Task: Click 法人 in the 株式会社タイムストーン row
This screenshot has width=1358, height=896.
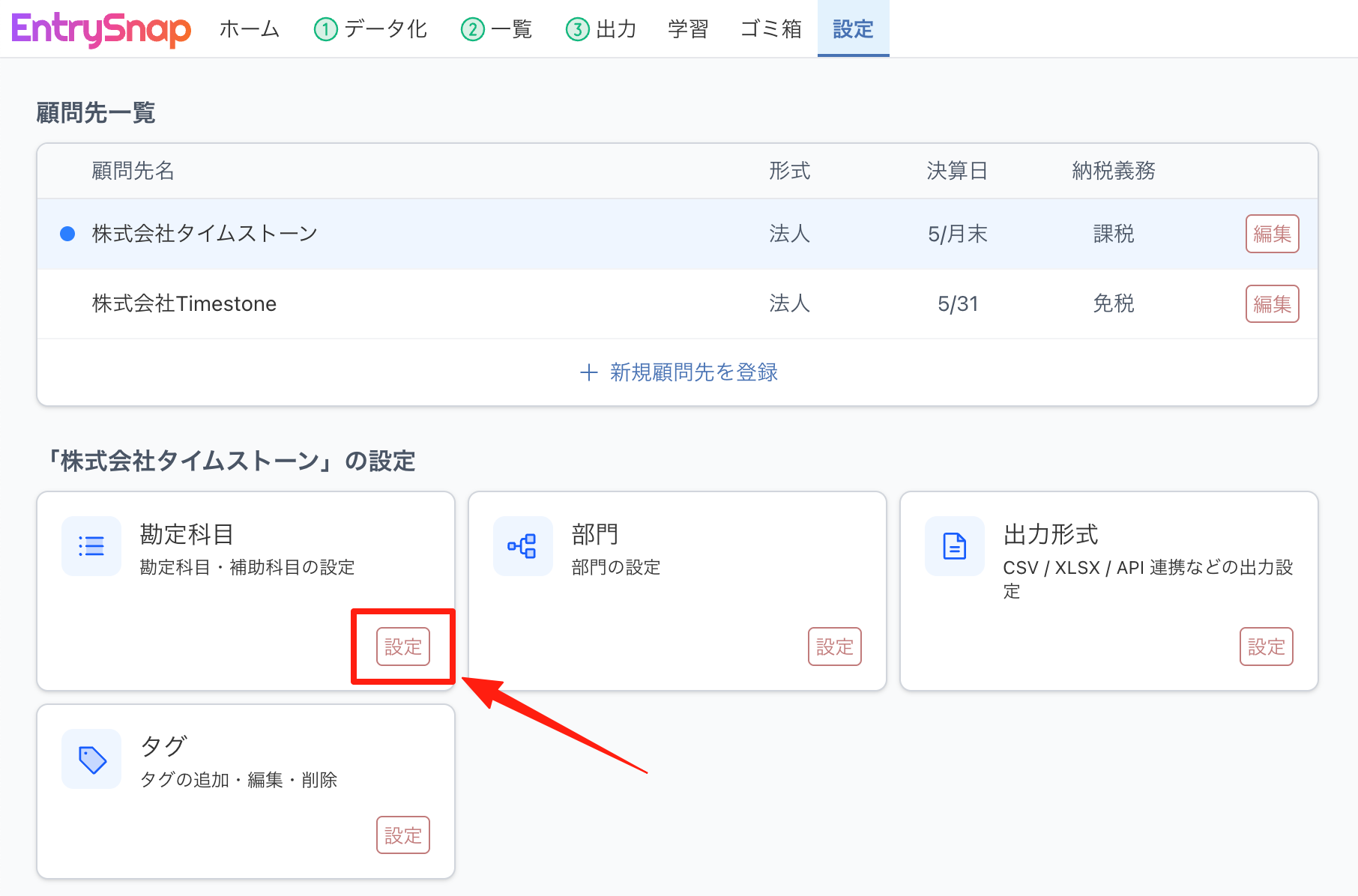Action: coord(790,234)
